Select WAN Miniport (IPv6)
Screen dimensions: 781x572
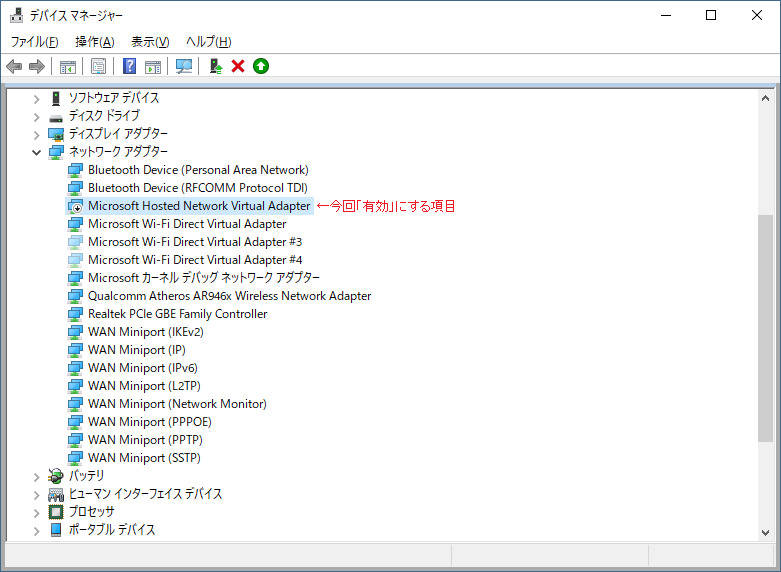coord(142,368)
